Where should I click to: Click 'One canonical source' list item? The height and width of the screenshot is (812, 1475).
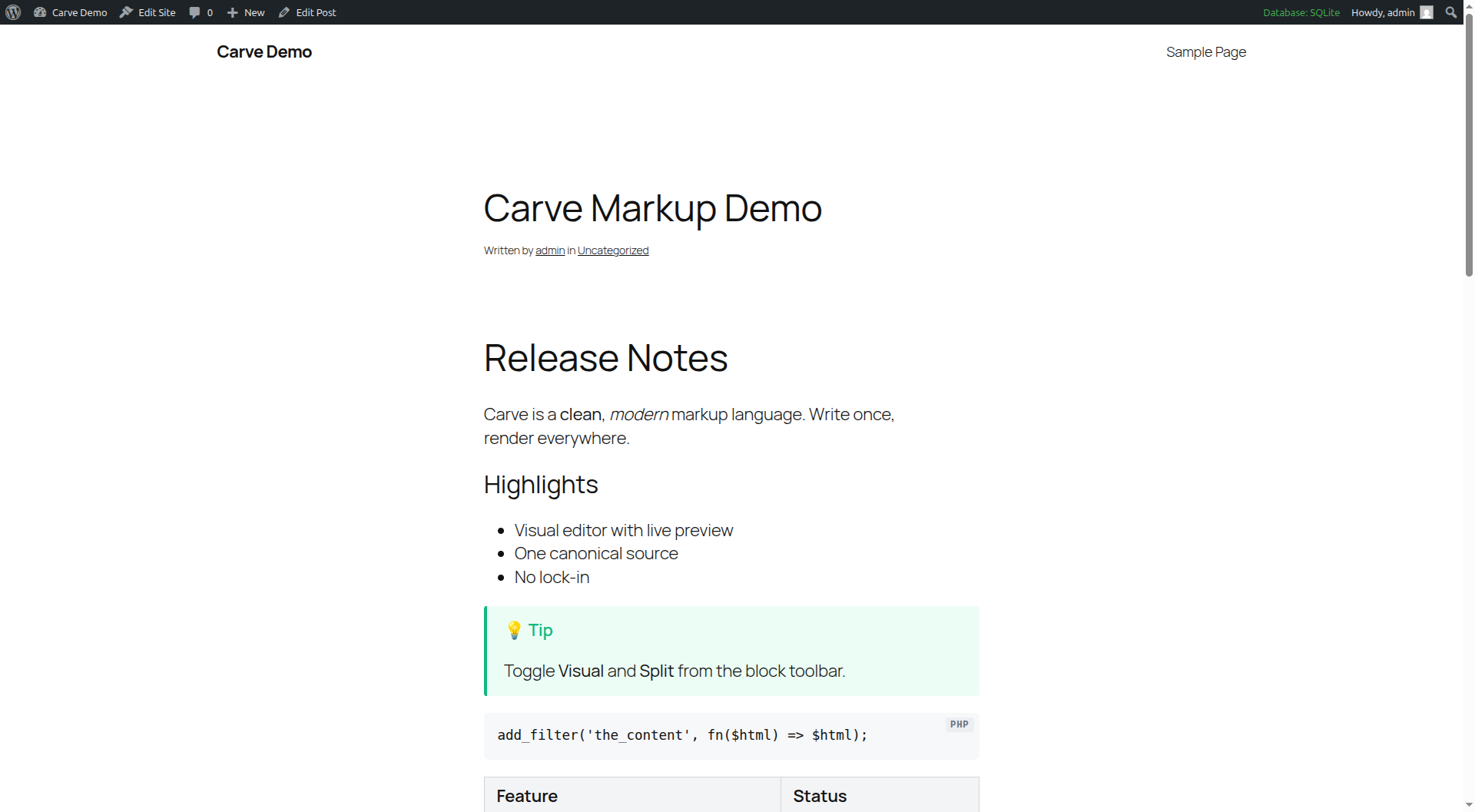pyautogui.click(x=596, y=553)
